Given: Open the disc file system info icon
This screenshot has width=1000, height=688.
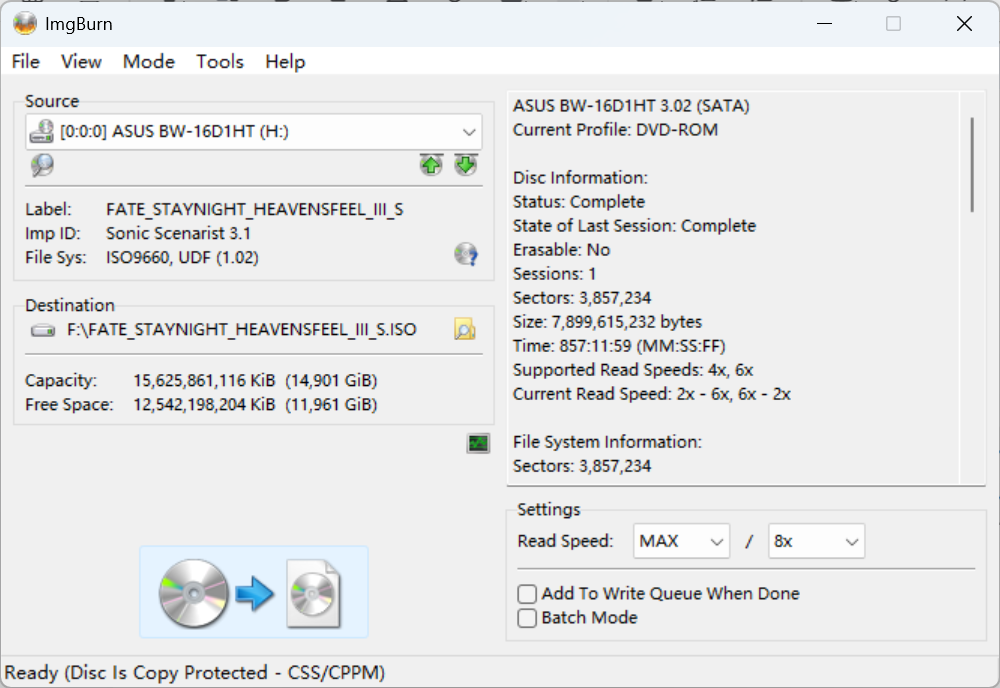Looking at the screenshot, I should tap(466, 254).
